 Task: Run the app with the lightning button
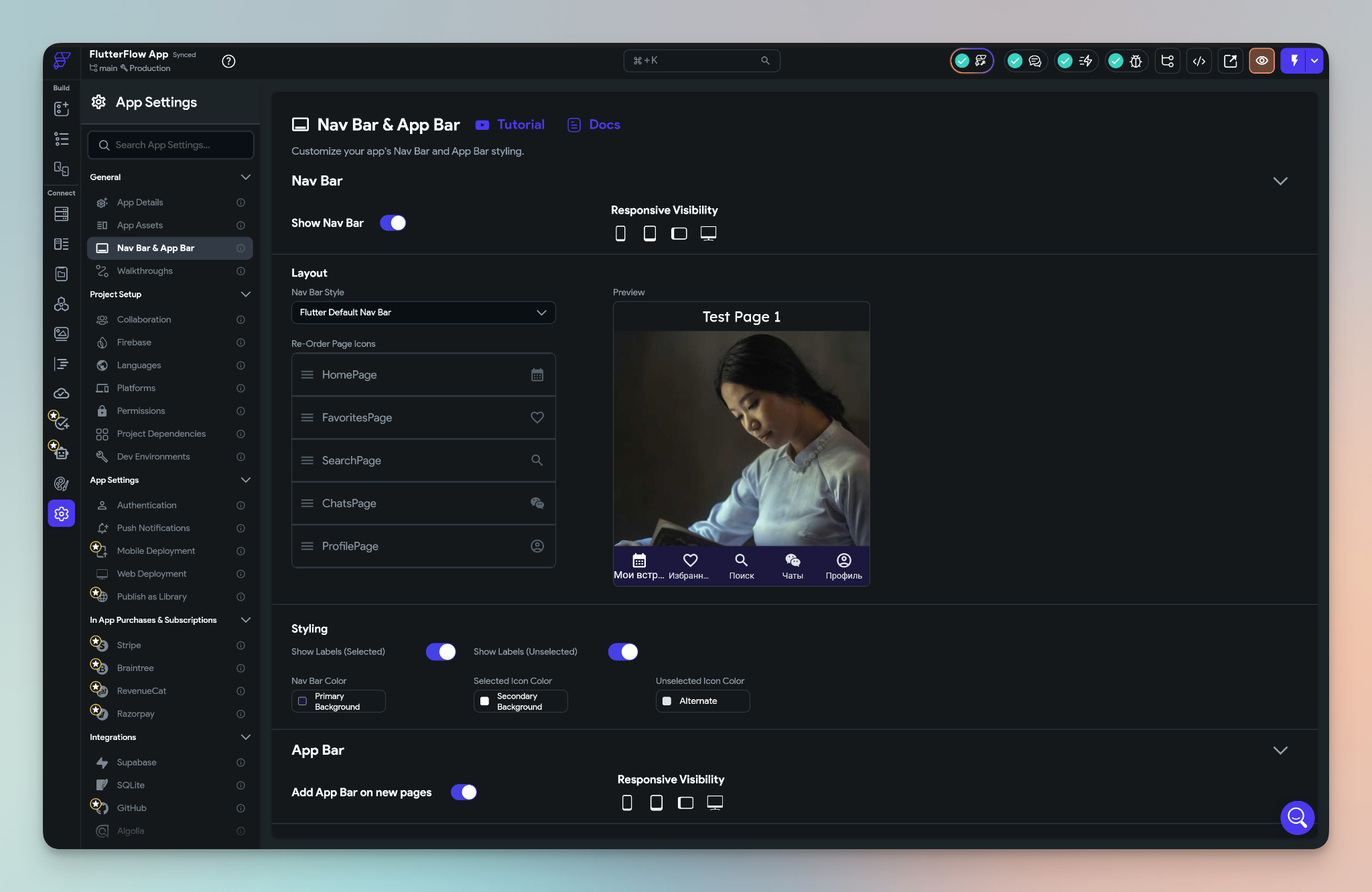click(x=1293, y=60)
